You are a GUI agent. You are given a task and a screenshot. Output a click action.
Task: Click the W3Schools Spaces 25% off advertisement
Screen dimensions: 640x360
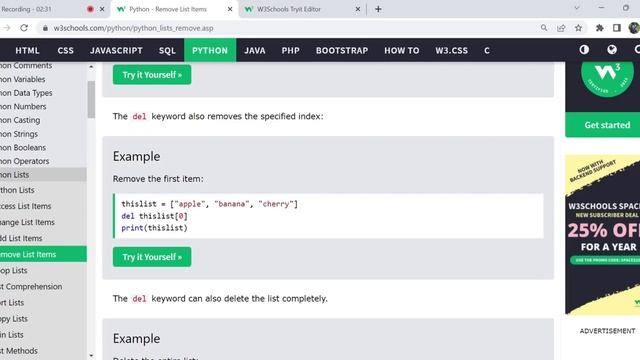pos(602,234)
